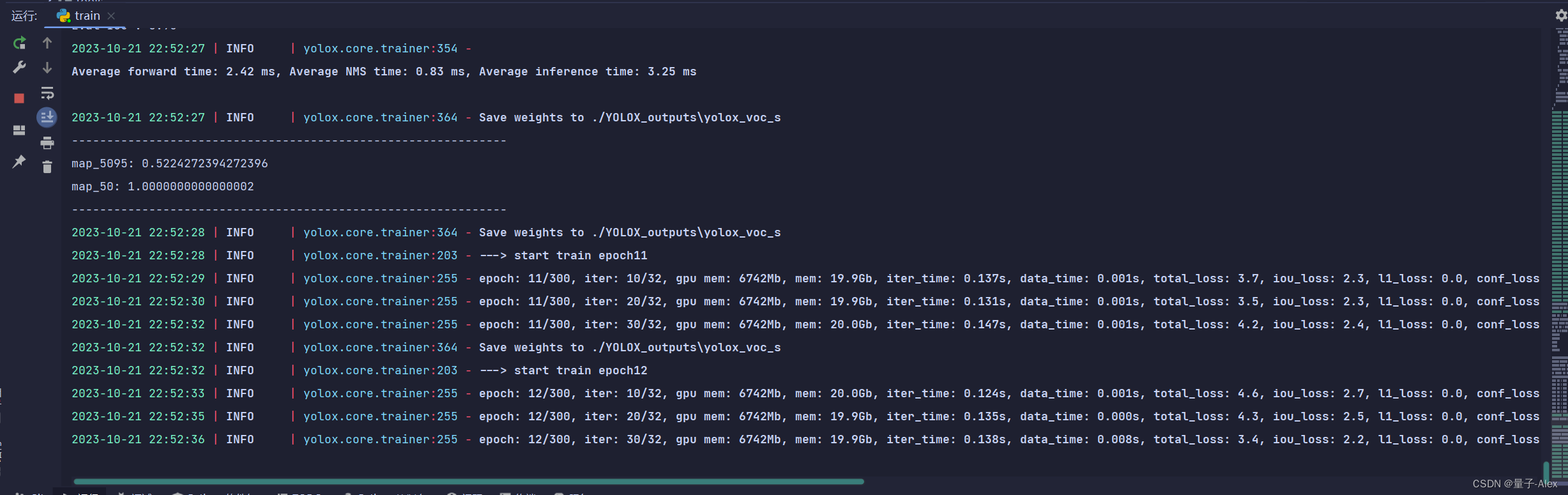Image resolution: width=1568 pixels, height=495 pixels.
Task: Close the train run tab
Action: pyautogui.click(x=111, y=16)
